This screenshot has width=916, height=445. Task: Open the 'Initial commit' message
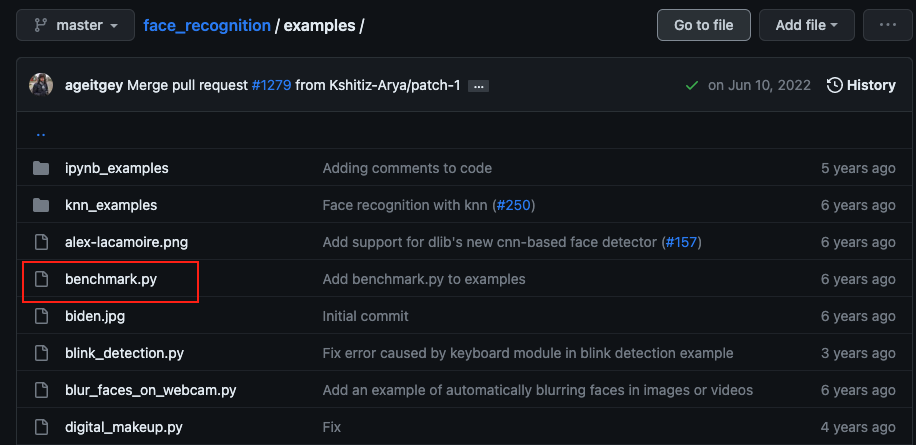tap(365, 317)
